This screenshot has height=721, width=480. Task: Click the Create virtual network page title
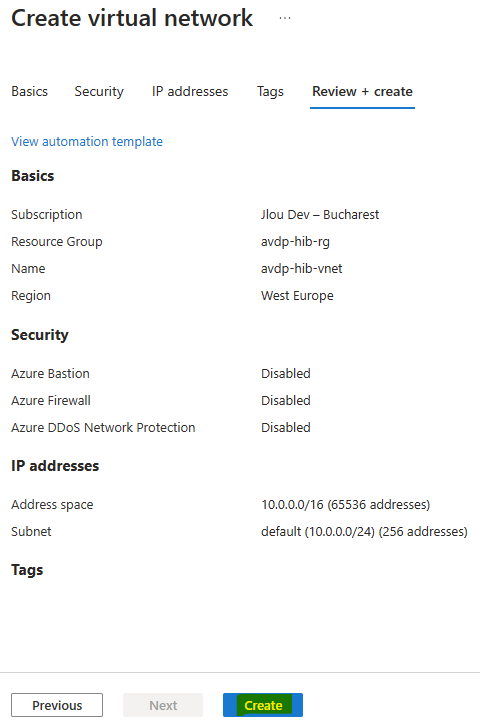point(132,18)
